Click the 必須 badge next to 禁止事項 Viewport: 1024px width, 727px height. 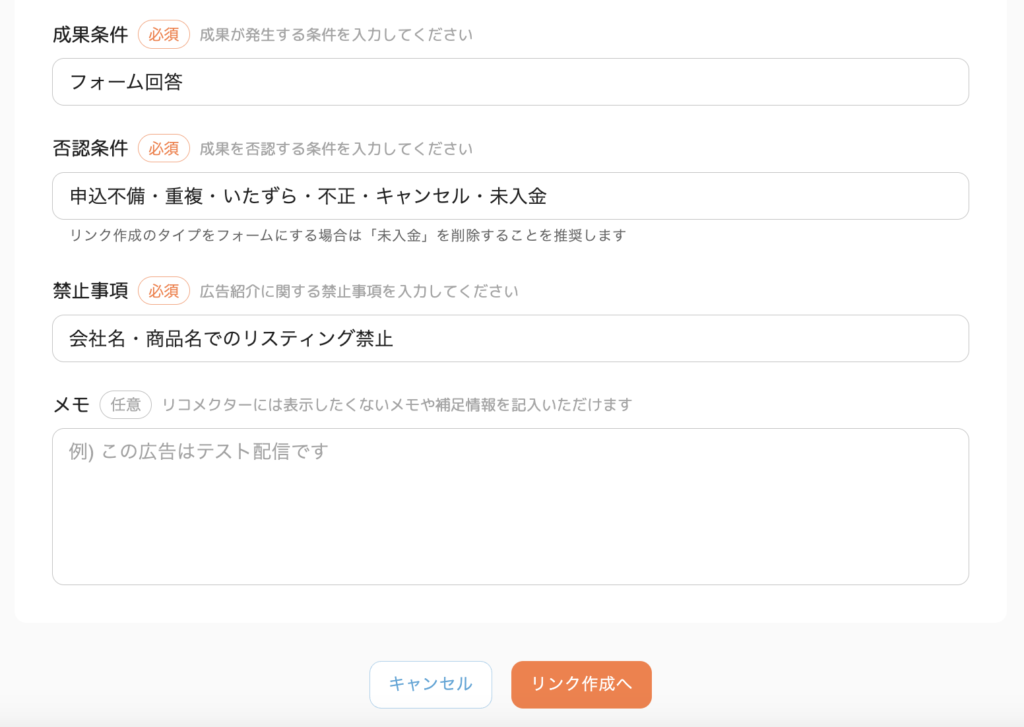point(164,291)
